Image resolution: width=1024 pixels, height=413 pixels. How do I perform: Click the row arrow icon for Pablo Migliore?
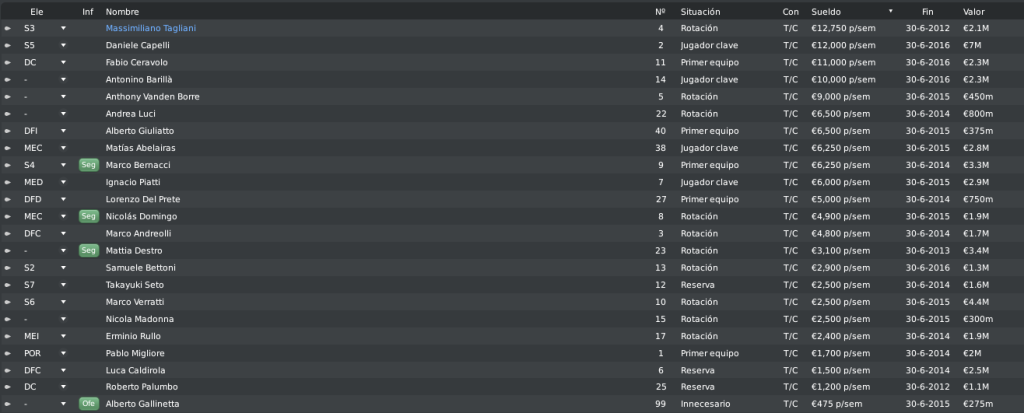click(x=7, y=353)
